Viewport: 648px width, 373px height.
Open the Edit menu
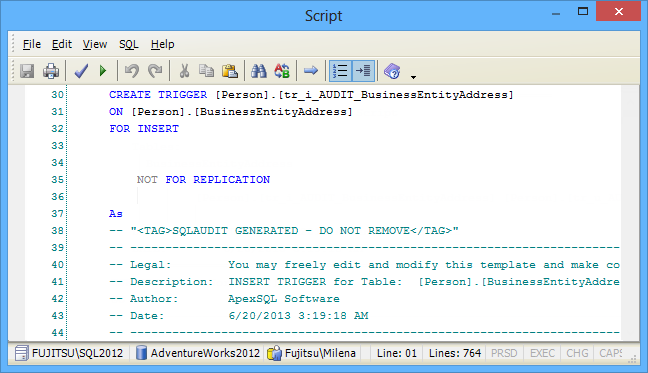(x=62, y=44)
